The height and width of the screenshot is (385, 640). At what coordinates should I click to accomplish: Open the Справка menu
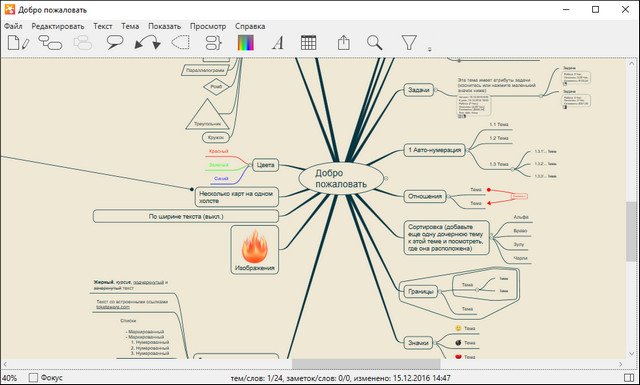coord(250,26)
